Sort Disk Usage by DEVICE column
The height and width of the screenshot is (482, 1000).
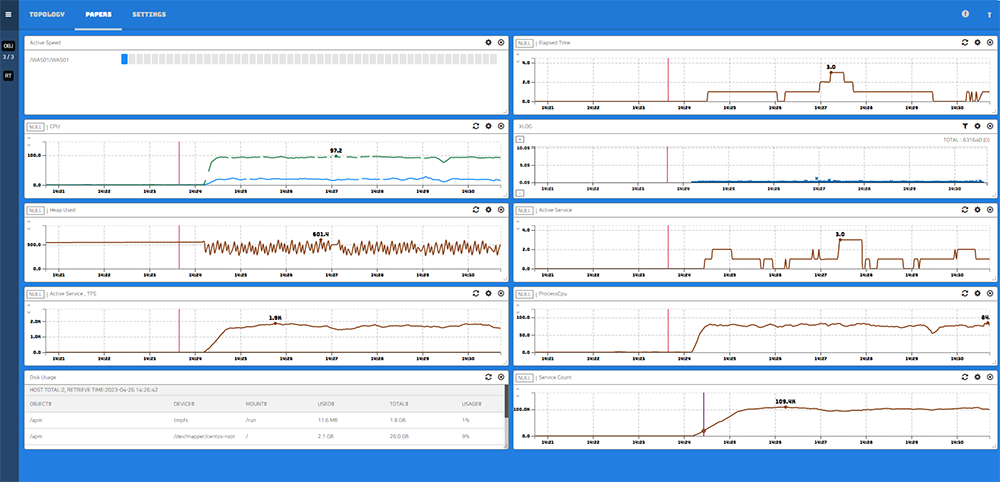pyautogui.click(x=184, y=404)
